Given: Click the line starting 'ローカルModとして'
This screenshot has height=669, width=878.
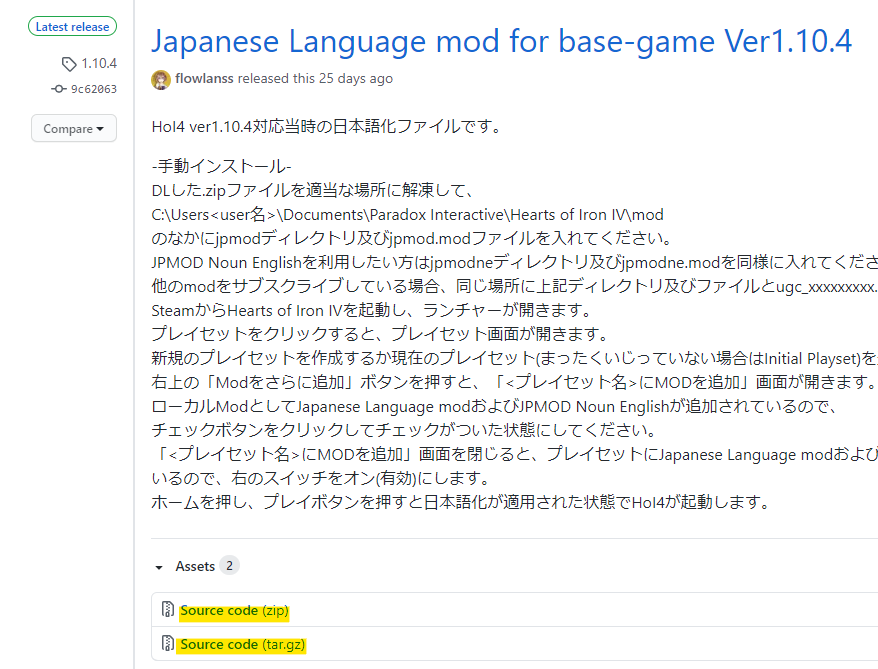Looking at the screenshot, I should coord(494,406).
